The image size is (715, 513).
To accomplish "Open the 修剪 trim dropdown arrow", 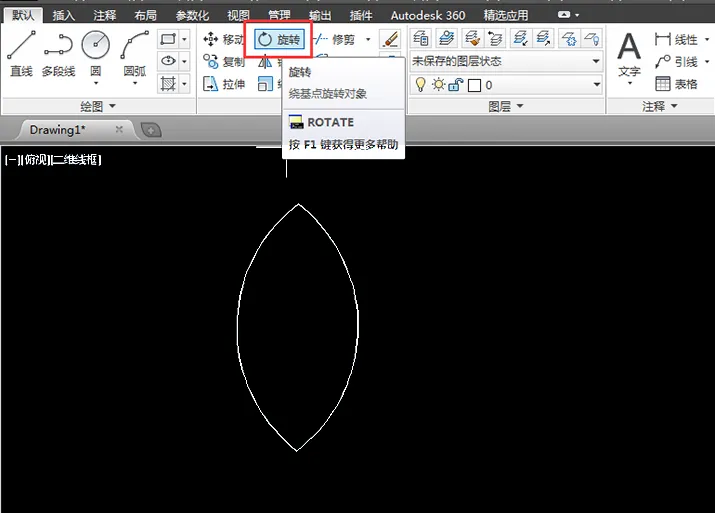I will [x=368, y=39].
